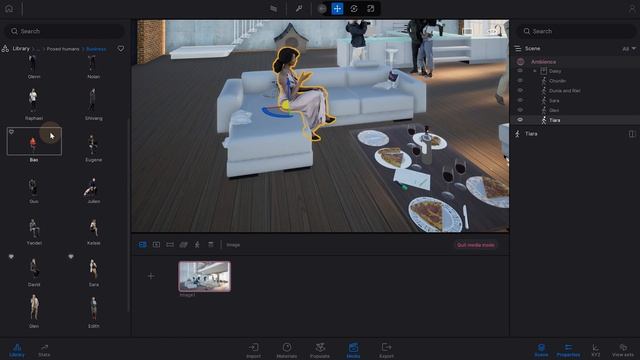Open the Scene panel hamburger menu
This screenshot has width=640, height=360.
518,49
